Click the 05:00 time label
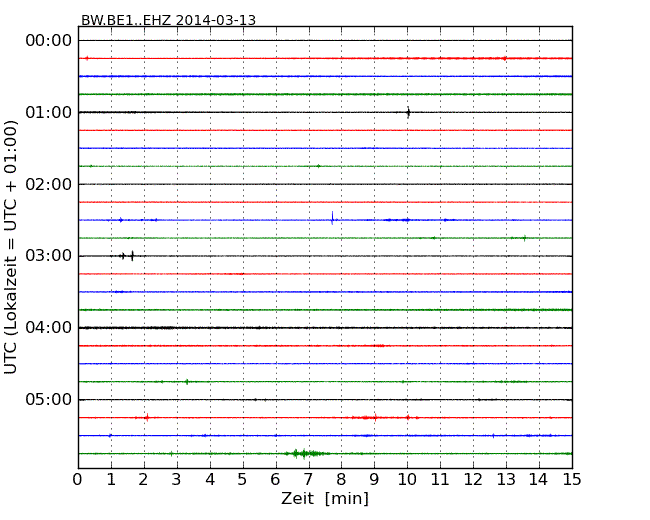The image size is (650, 520). coord(49,399)
